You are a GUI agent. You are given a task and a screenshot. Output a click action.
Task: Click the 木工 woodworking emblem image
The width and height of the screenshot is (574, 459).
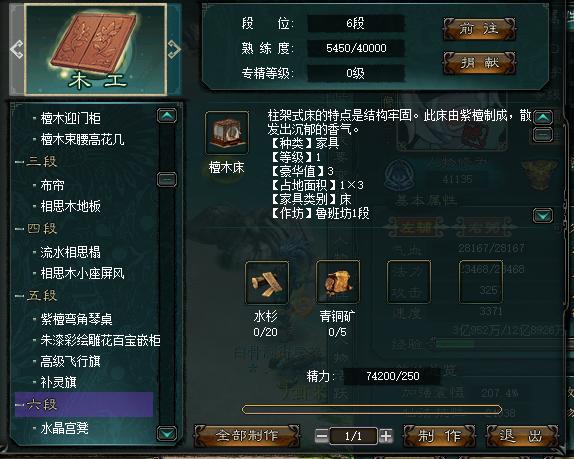point(95,49)
